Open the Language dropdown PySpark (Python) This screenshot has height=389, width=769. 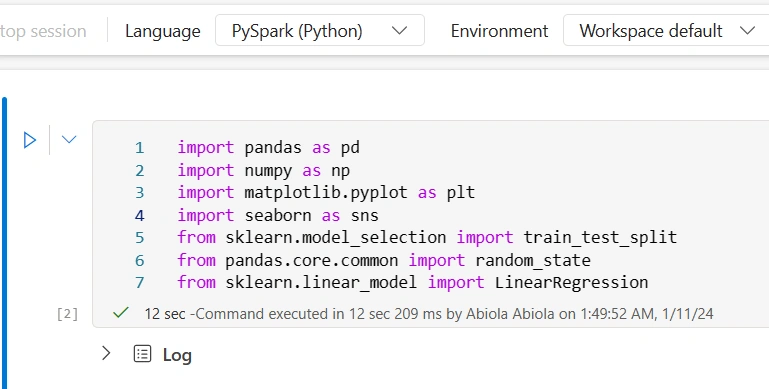tap(320, 31)
